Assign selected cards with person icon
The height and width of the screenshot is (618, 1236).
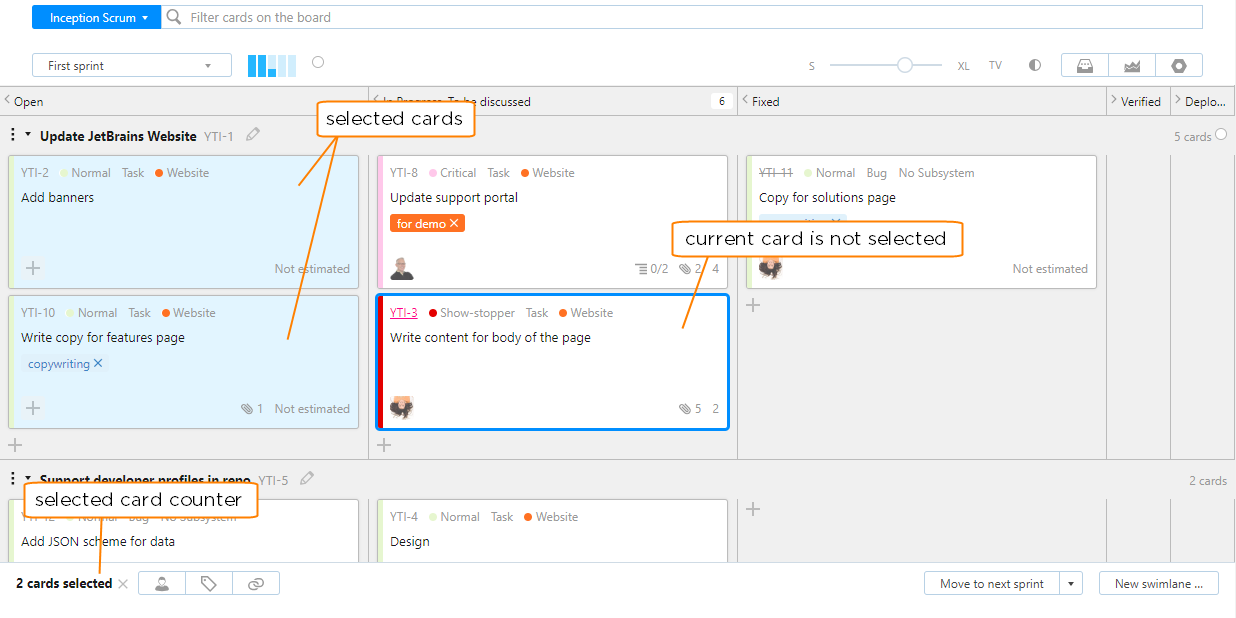tap(162, 584)
